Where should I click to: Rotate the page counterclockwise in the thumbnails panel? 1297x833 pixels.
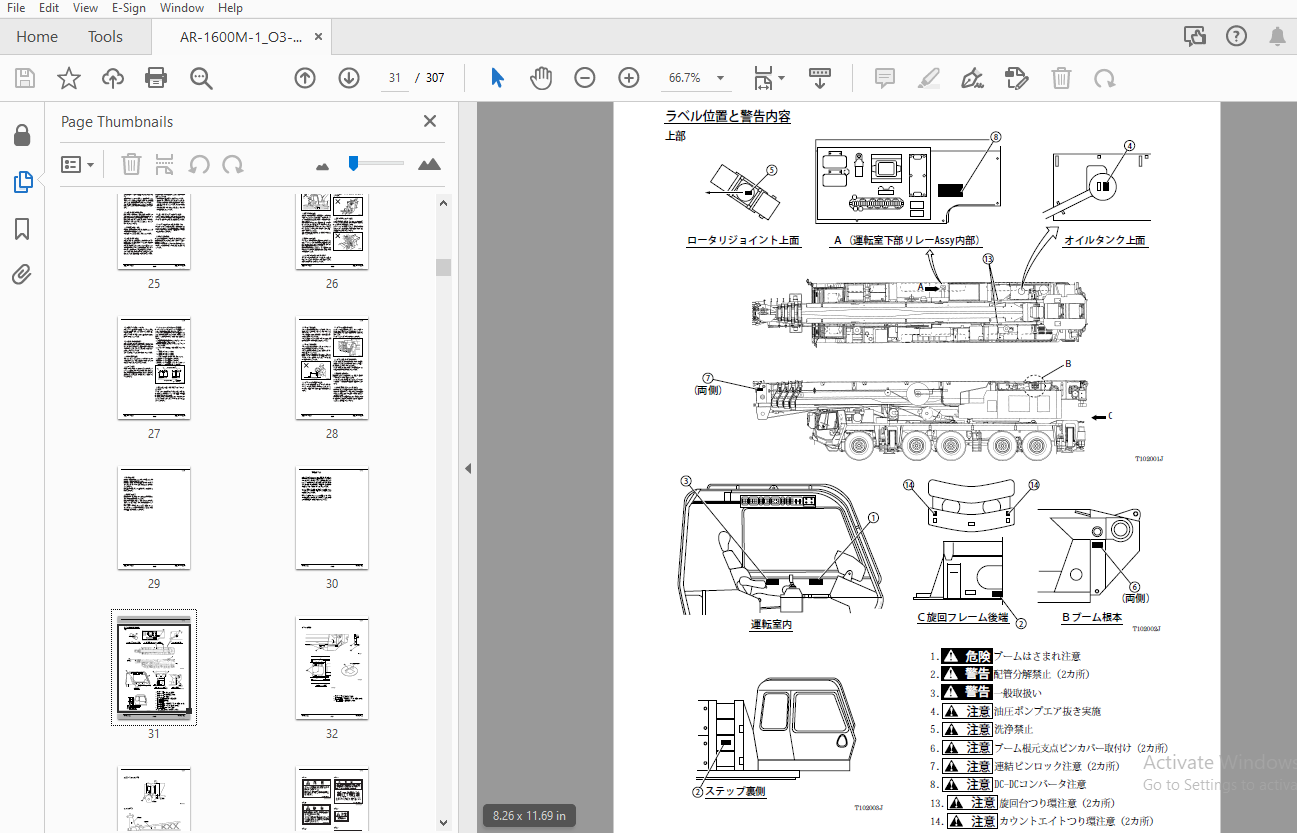(200, 164)
